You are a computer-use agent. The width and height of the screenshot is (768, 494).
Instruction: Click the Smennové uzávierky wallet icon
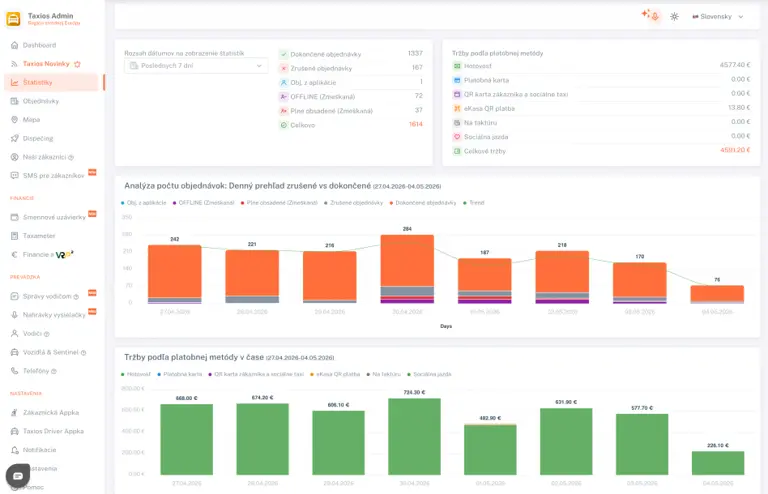pos(14,217)
